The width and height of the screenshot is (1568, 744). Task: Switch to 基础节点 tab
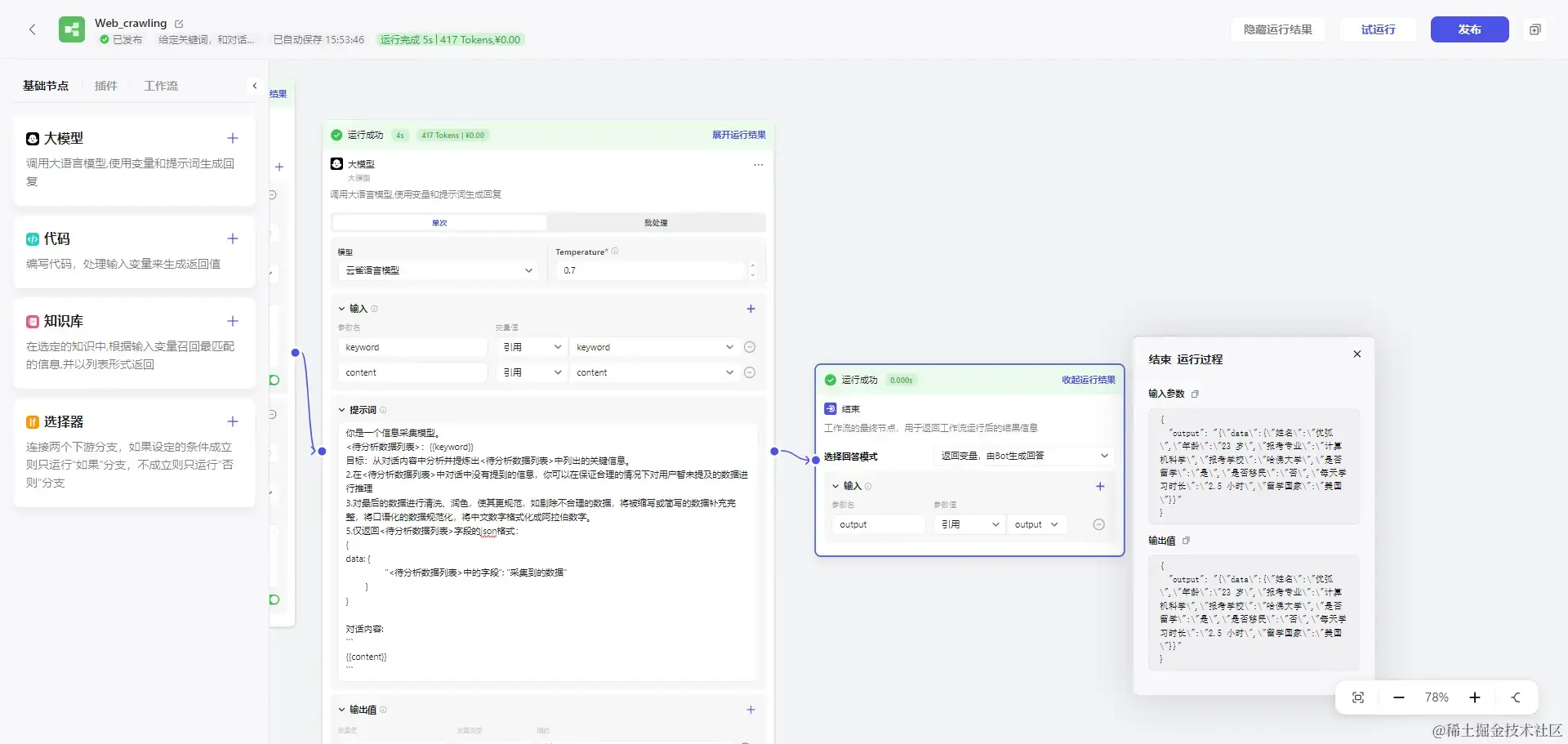[46, 86]
